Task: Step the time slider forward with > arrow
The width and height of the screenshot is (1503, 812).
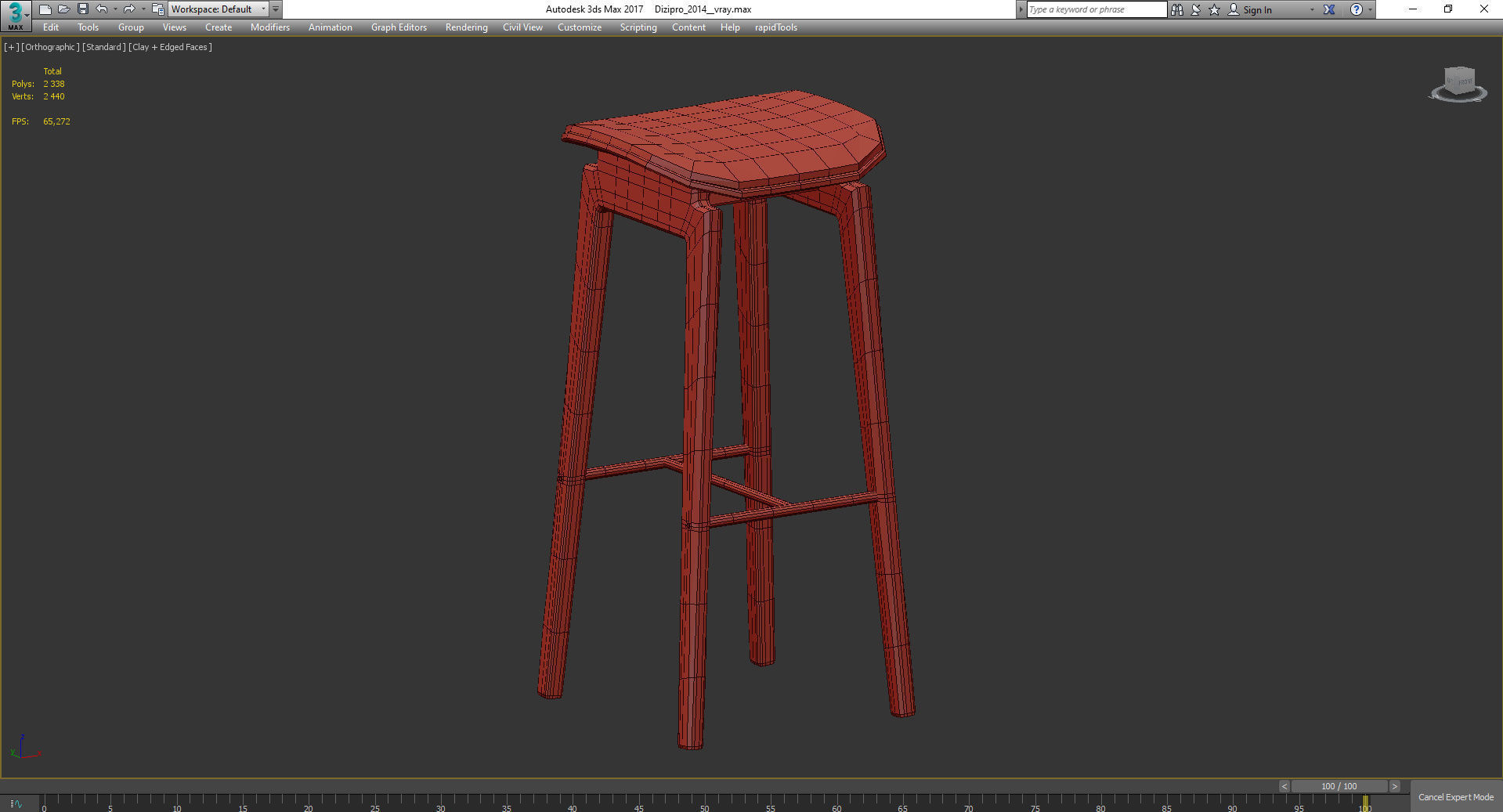Action: tap(1395, 786)
